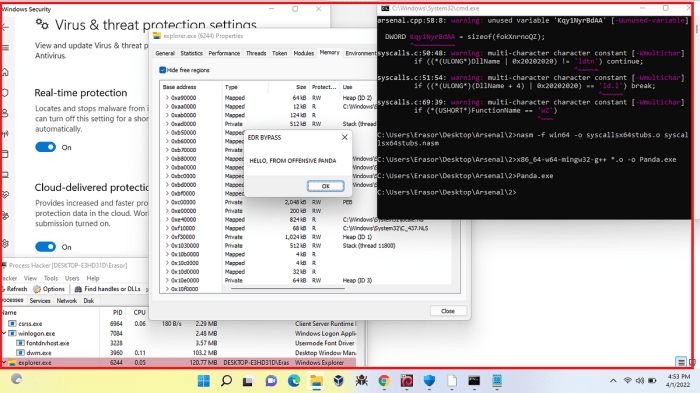Open Windows Security shield on taskbar
The width and height of the screenshot is (700, 393).
point(429,380)
